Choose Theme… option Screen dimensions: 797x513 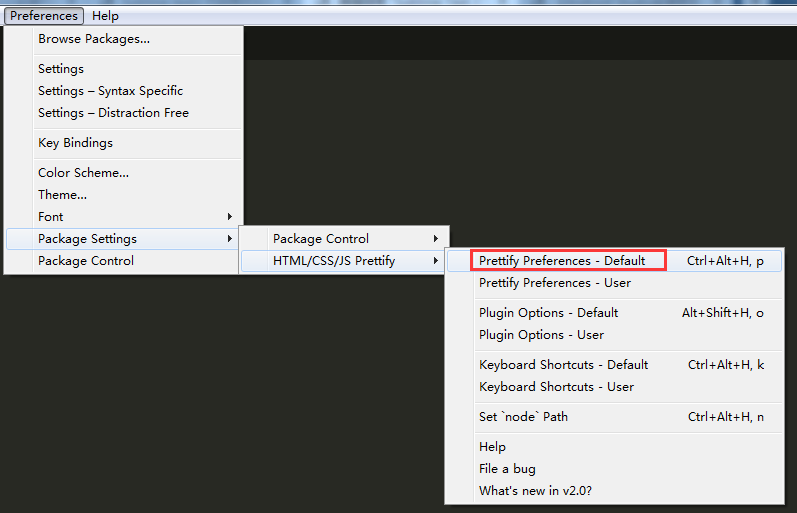point(124,195)
